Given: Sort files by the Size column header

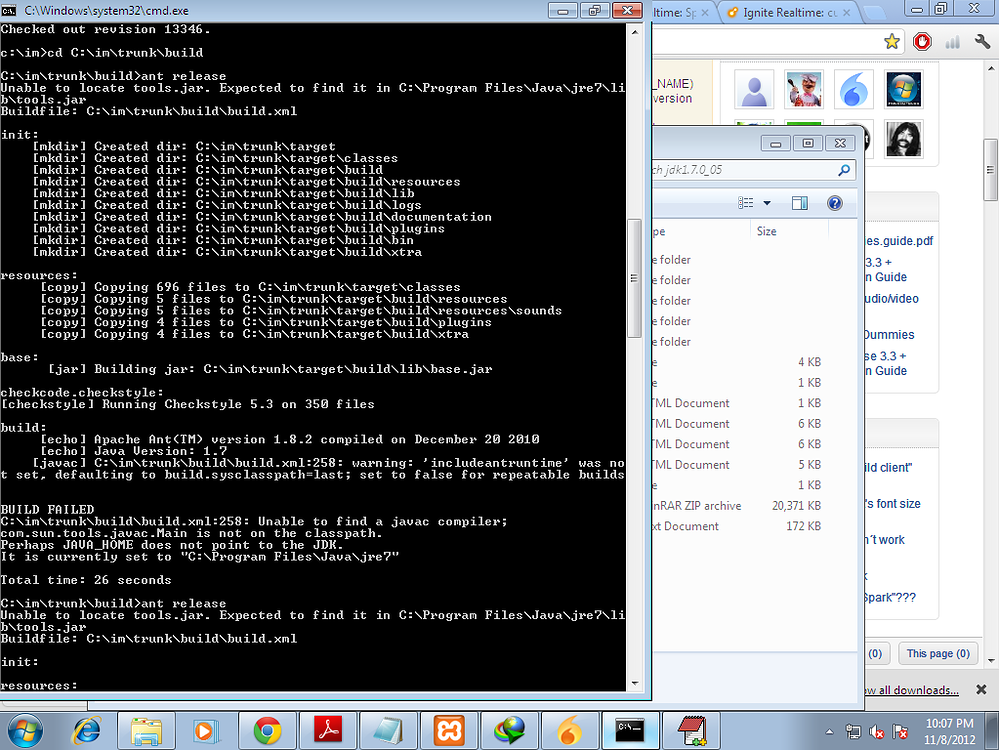Looking at the screenshot, I should pos(767,231).
